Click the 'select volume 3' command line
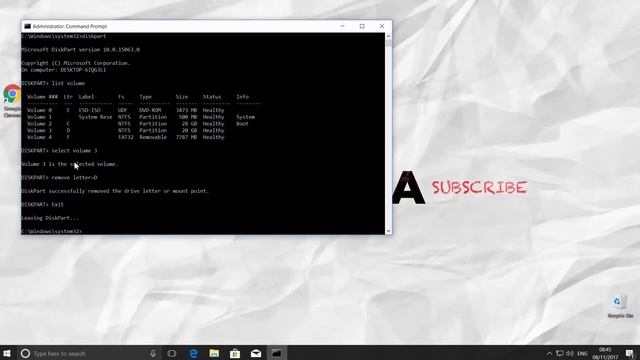The width and height of the screenshot is (640, 360). coord(59,151)
